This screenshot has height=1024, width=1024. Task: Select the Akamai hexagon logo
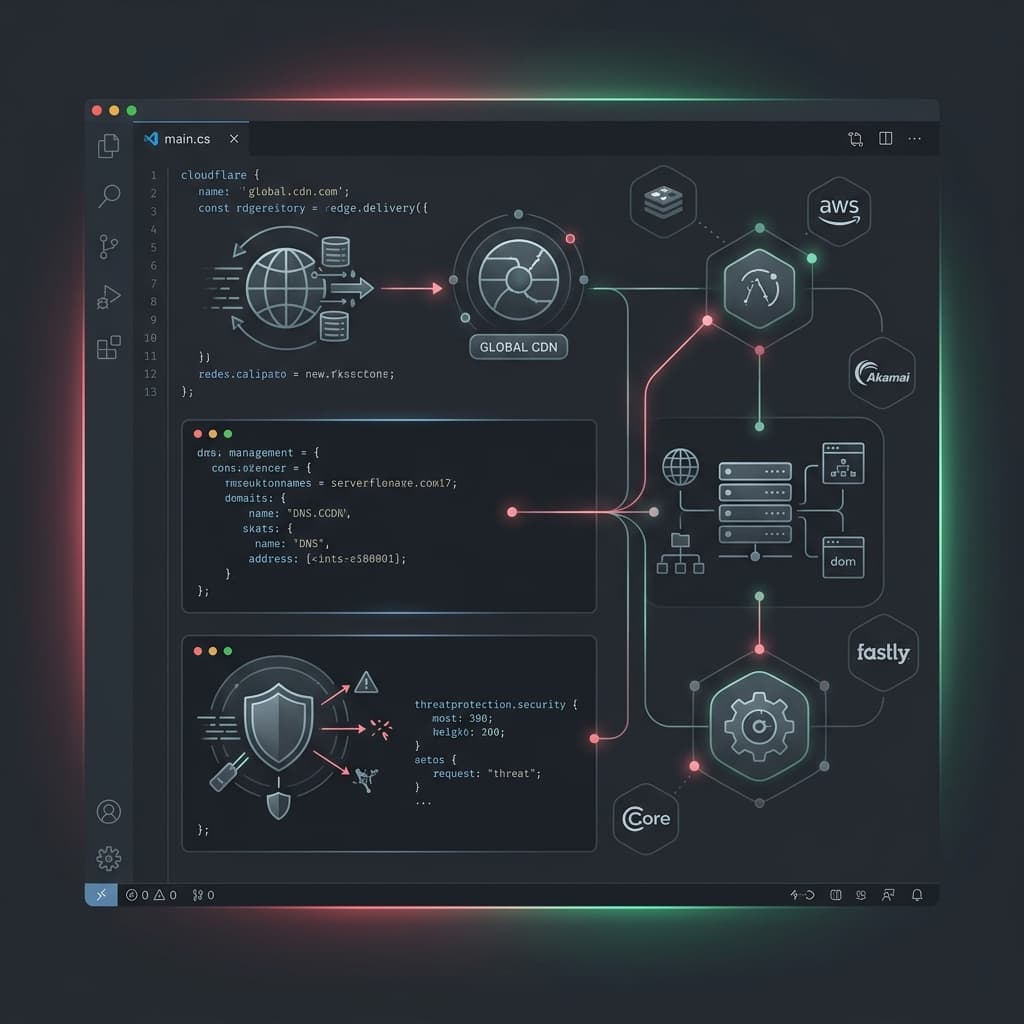[x=882, y=373]
